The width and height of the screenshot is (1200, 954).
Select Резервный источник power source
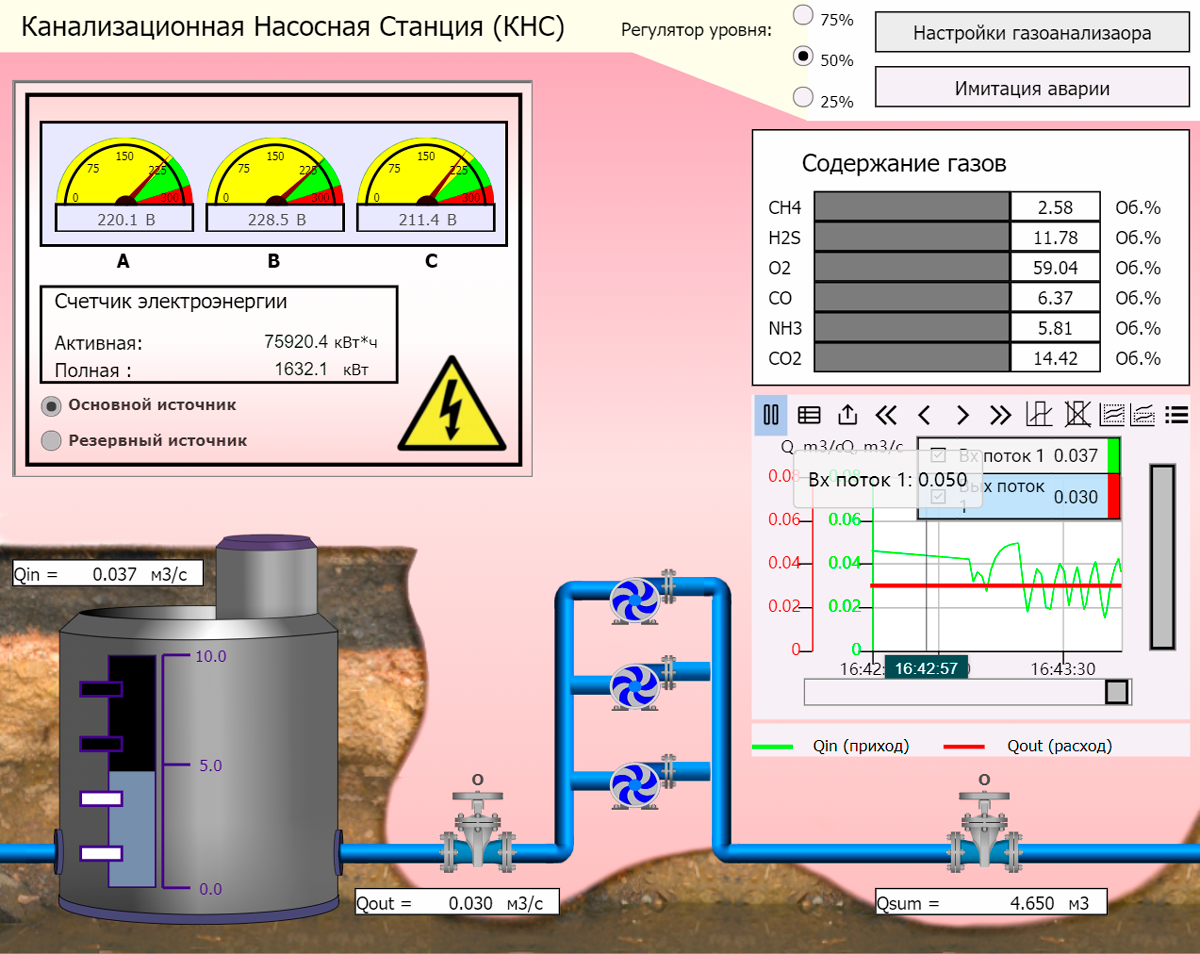(x=51, y=441)
